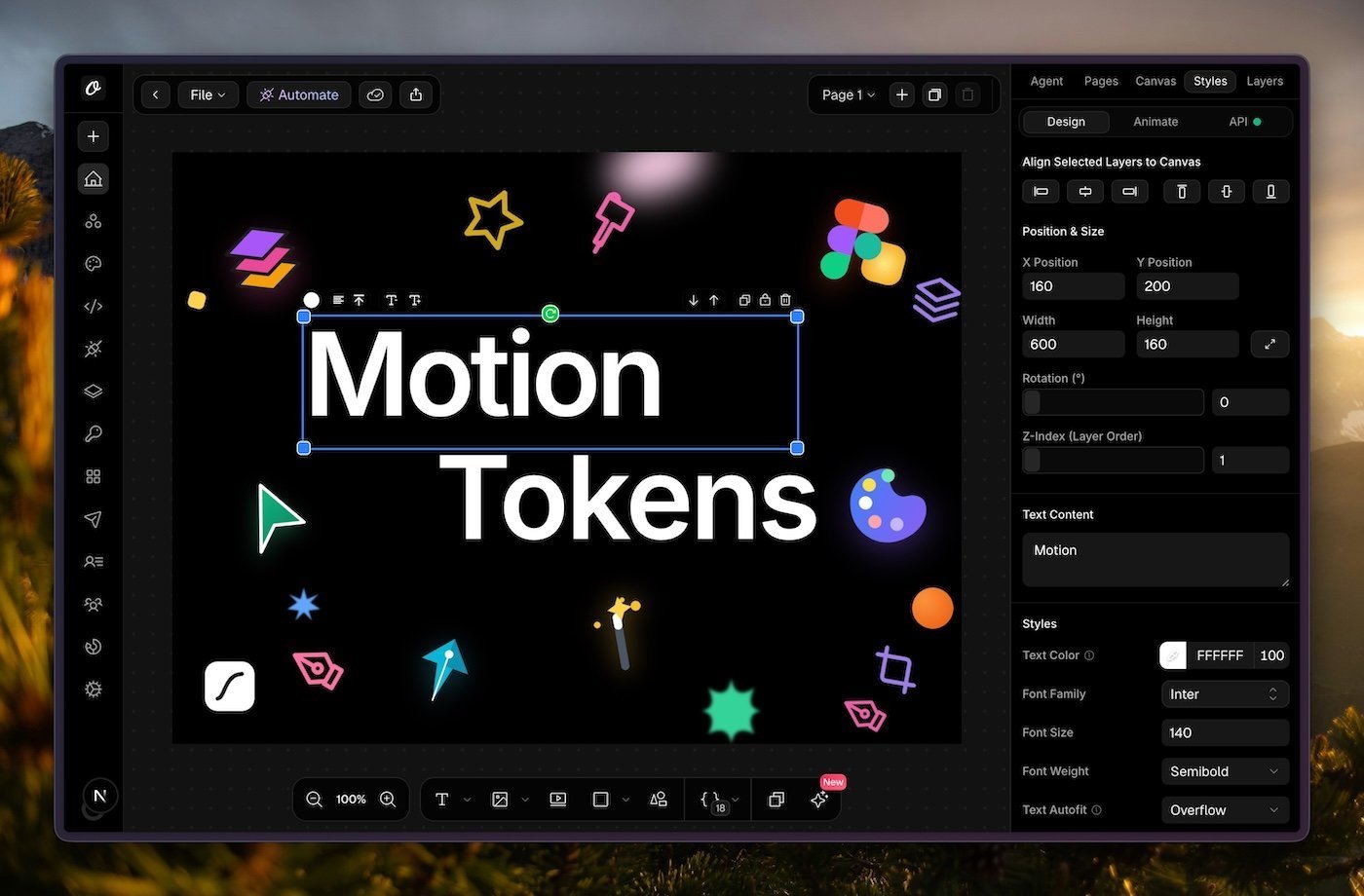Expand the Font Family dropdown showing Inter
The image size is (1364, 896).
click(1225, 694)
